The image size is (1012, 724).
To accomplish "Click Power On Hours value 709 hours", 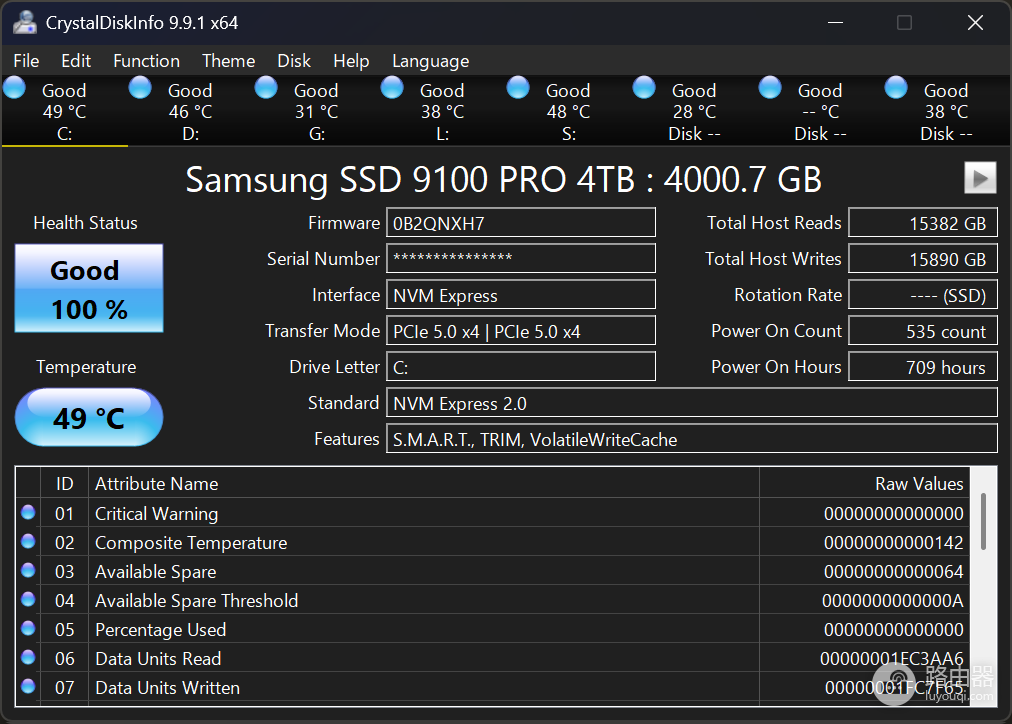I will click(923, 367).
